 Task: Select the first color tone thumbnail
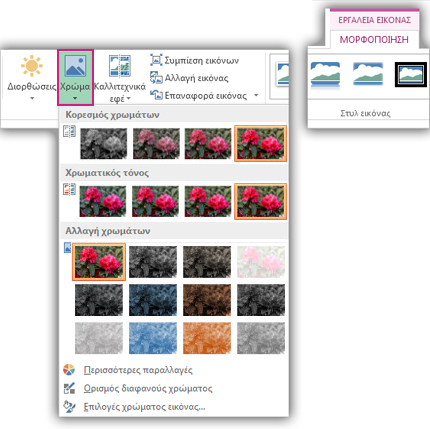click(103, 201)
